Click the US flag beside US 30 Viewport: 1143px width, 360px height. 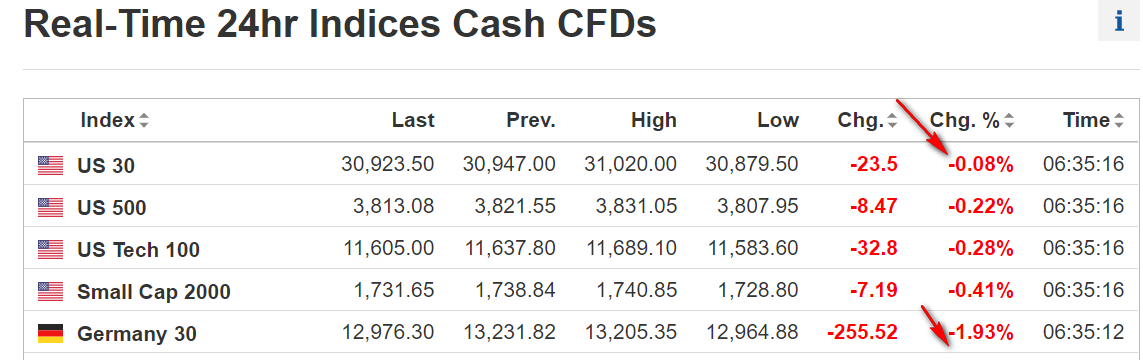point(51,165)
